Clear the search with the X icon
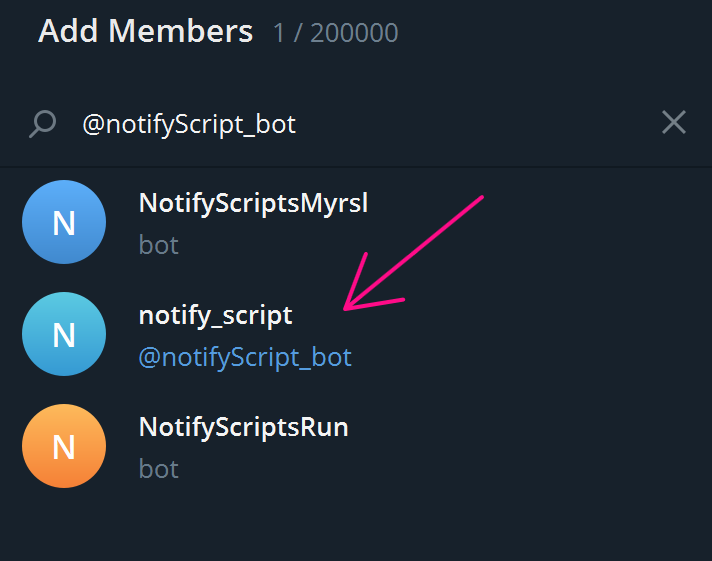This screenshot has height=561, width=712. point(674,123)
